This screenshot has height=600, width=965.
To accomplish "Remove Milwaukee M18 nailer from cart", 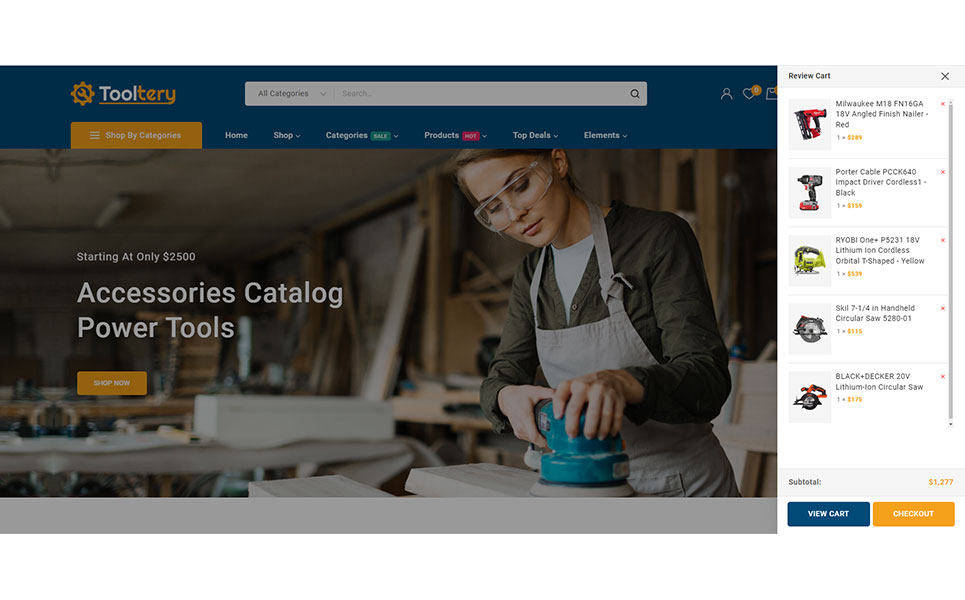I will [x=942, y=104].
